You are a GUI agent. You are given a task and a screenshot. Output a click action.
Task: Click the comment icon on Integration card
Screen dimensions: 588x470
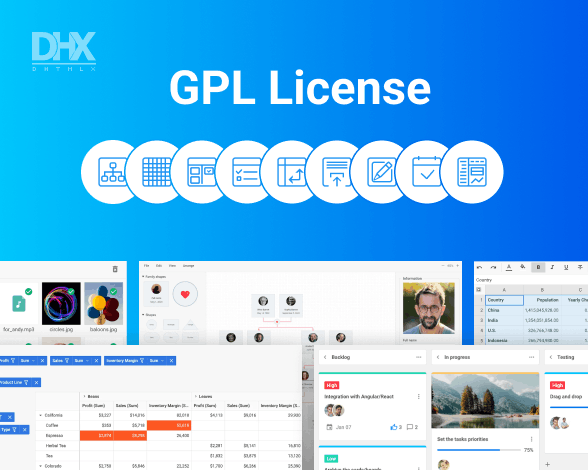pos(410,427)
